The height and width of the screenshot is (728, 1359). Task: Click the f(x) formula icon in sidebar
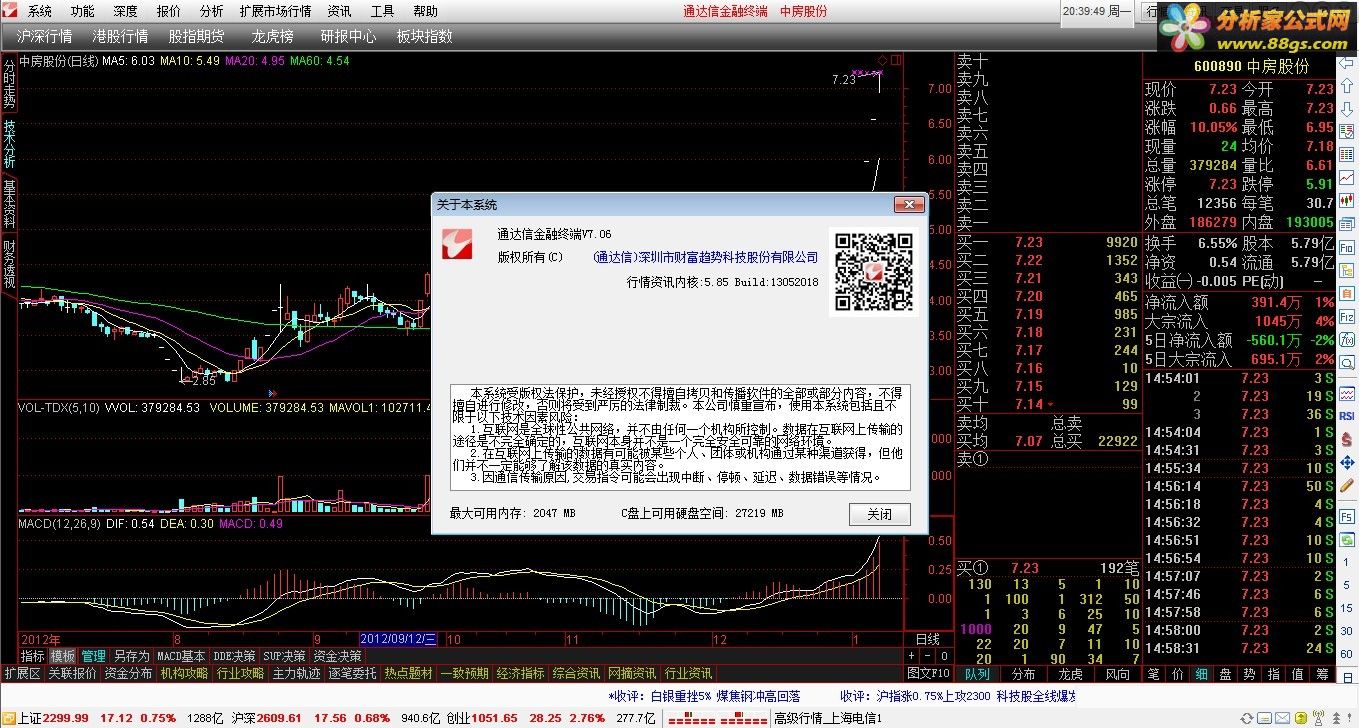[1346, 341]
